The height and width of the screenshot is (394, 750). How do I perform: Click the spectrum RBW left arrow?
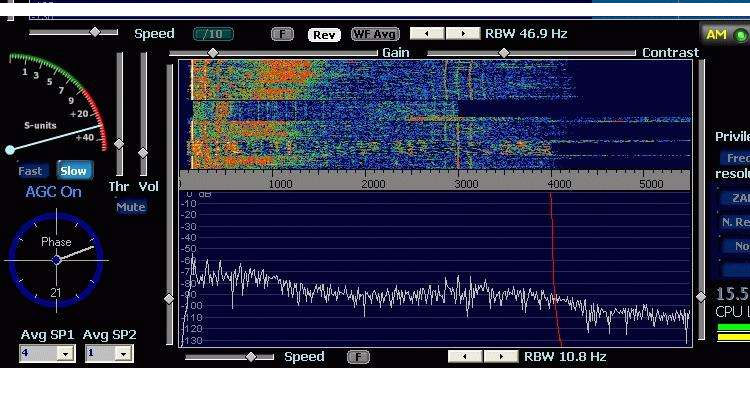tap(465, 356)
